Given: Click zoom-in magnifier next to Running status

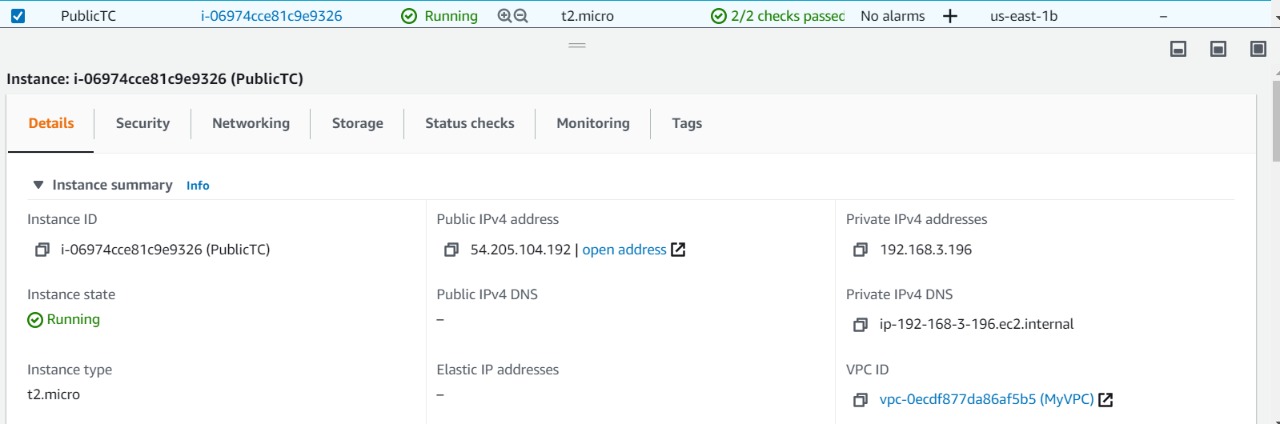Looking at the screenshot, I should coord(505,16).
